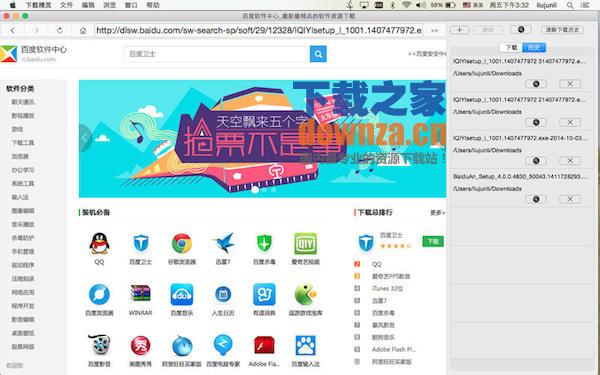Open the 人生日历 icon

(x=223, y=295)
